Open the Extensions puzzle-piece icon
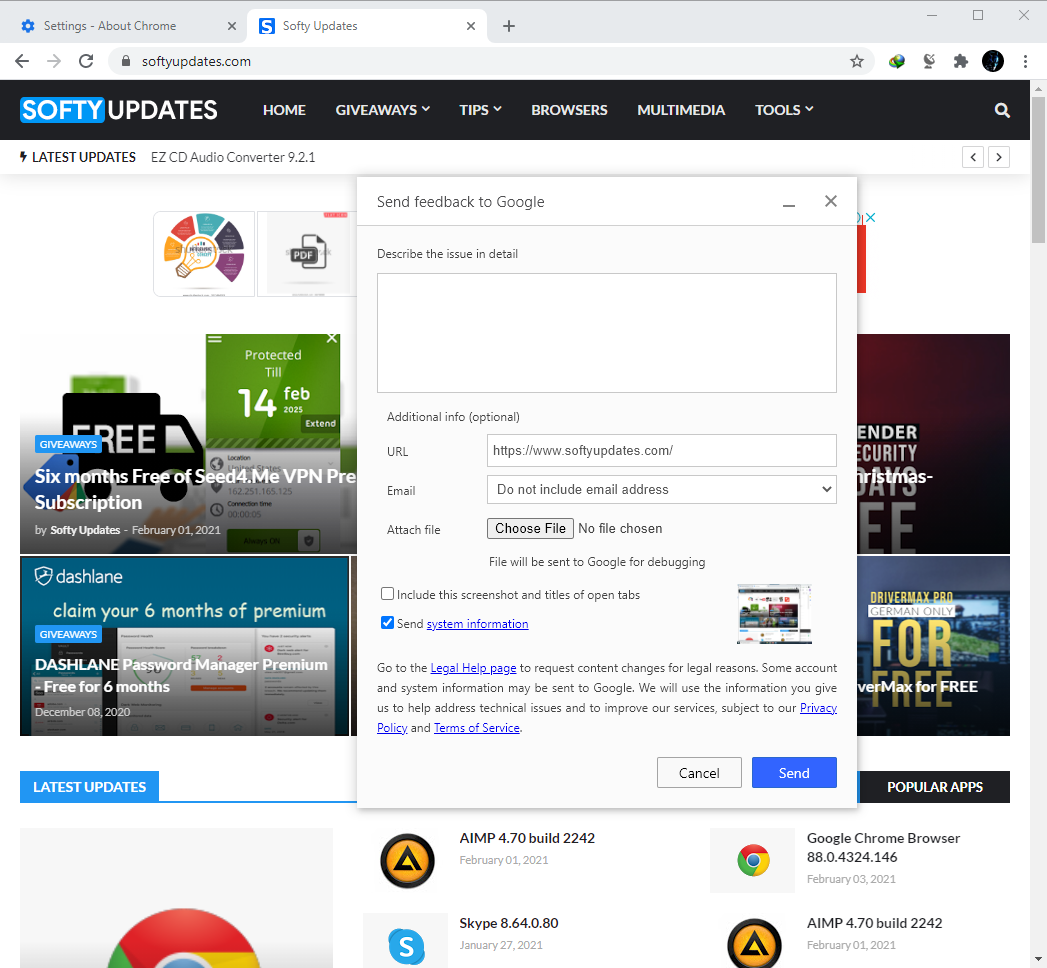This screenshot has height=968, width=1047. point(960,61)
